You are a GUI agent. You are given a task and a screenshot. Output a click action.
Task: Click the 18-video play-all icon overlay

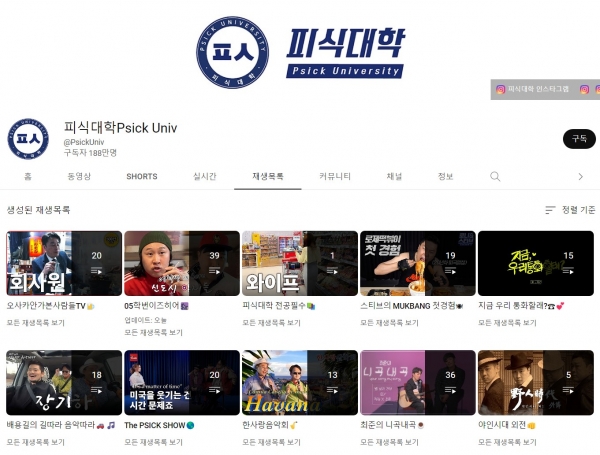tap(96, 391)
